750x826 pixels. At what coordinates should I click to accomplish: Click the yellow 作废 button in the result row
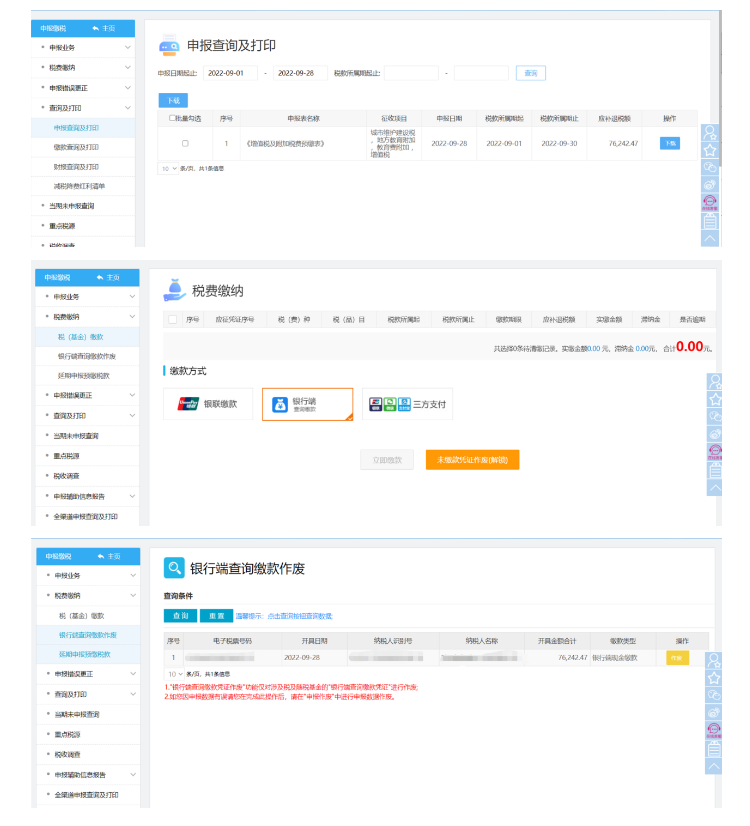pos(677,658)
